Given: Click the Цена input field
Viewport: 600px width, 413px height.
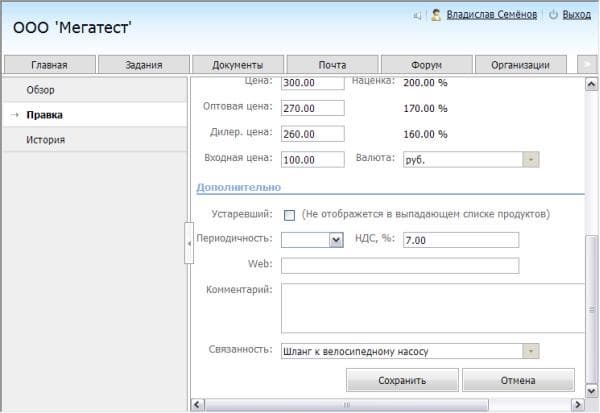Looking at the screenshot, I should pos(313,83).
